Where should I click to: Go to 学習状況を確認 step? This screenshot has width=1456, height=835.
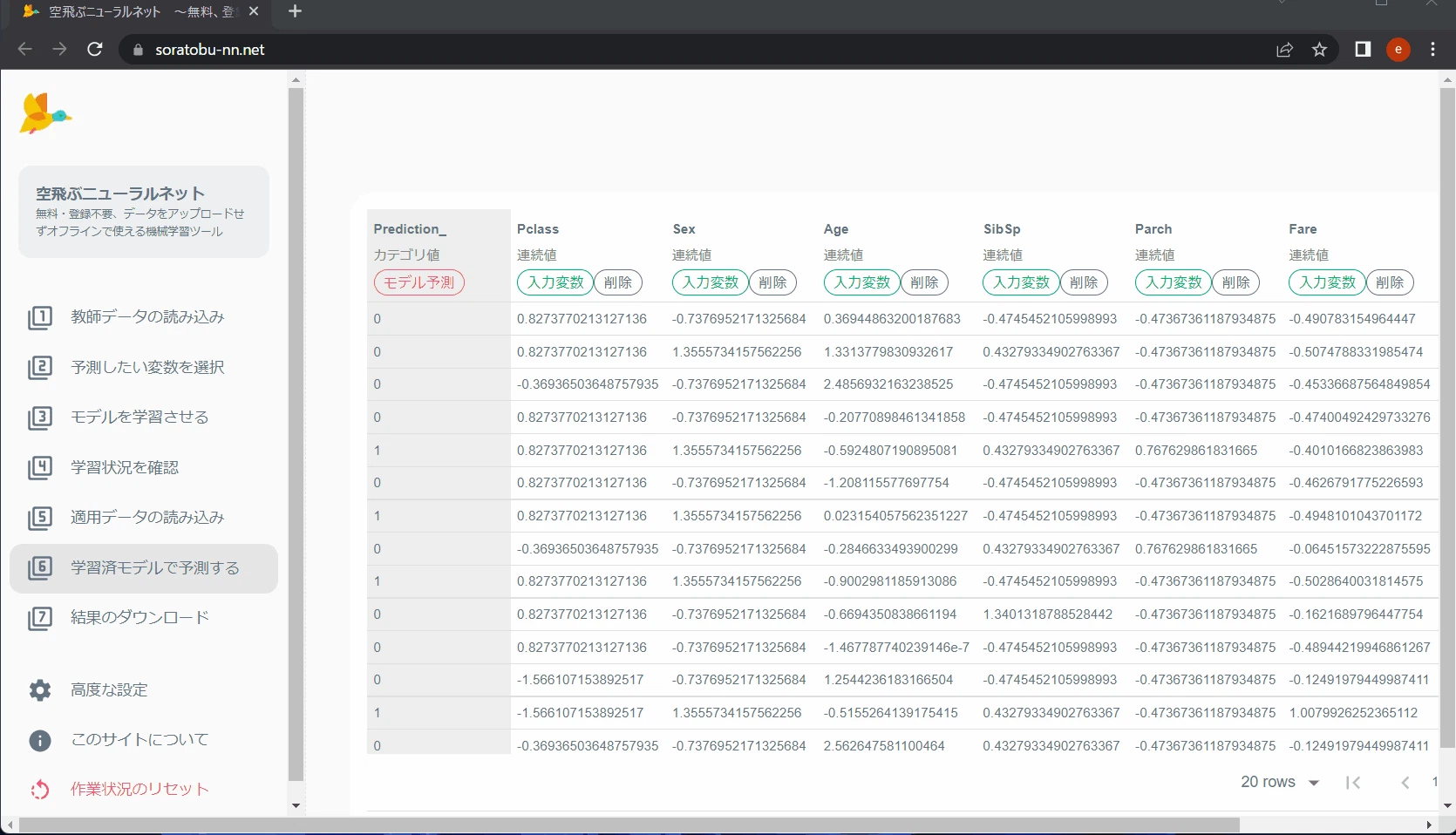[x=144, y=467]
